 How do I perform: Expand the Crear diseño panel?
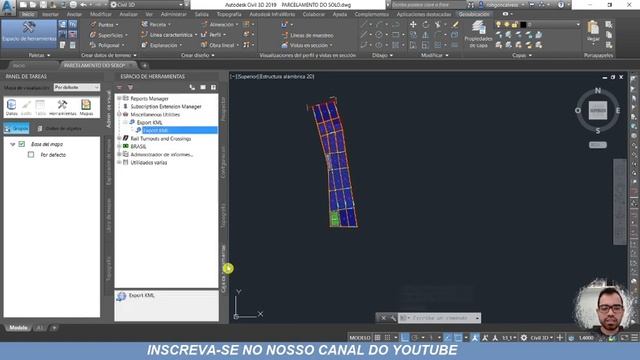[198, 55]
